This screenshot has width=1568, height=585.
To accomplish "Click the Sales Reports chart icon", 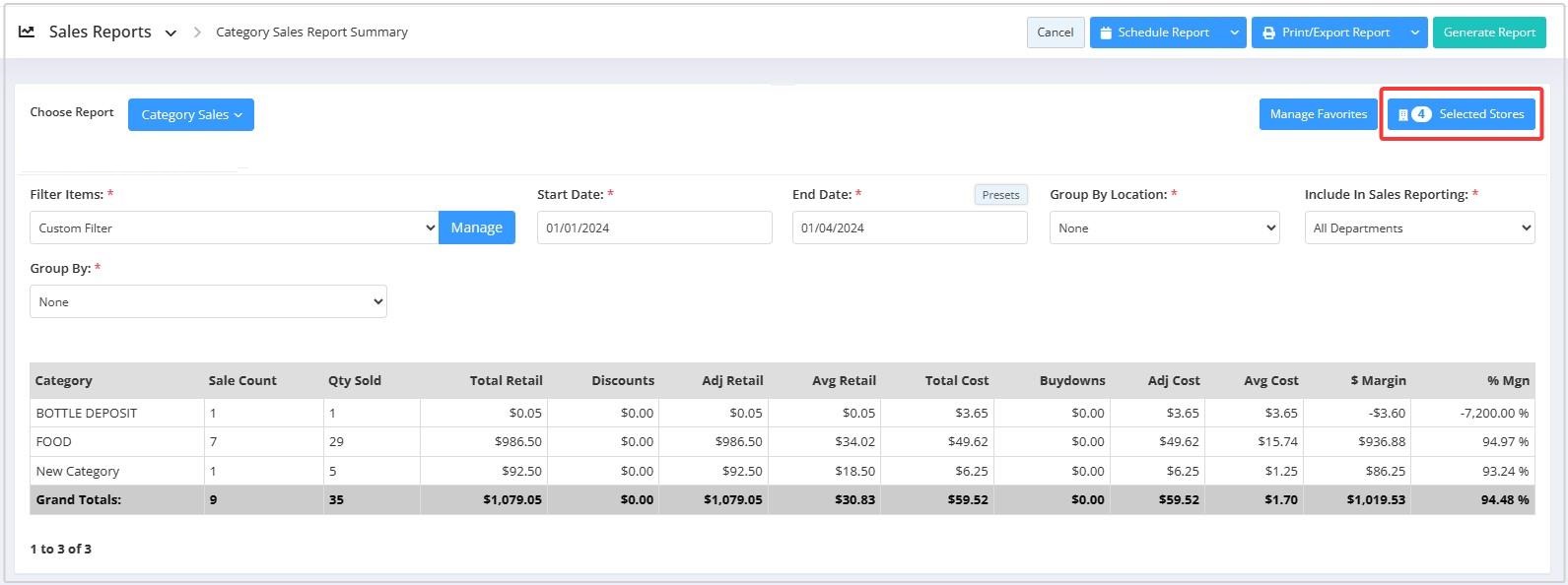I will point(27,32).
